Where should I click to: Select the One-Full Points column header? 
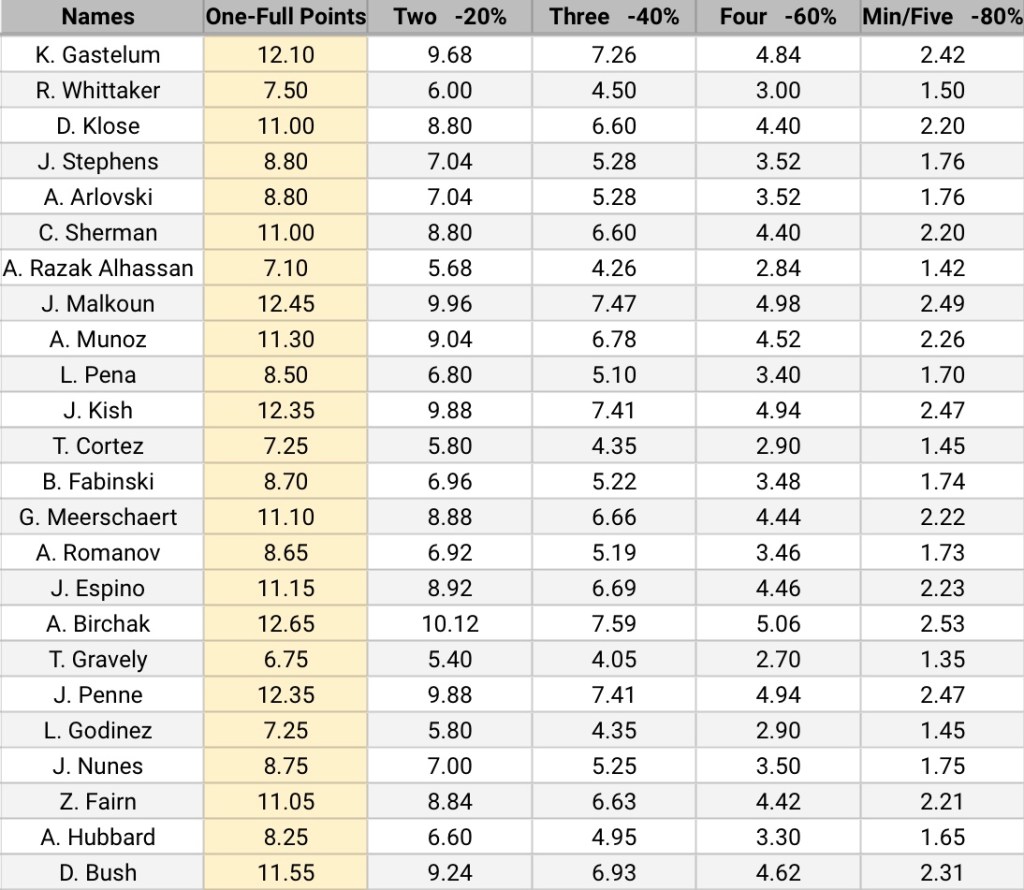(x=286, y=17)
